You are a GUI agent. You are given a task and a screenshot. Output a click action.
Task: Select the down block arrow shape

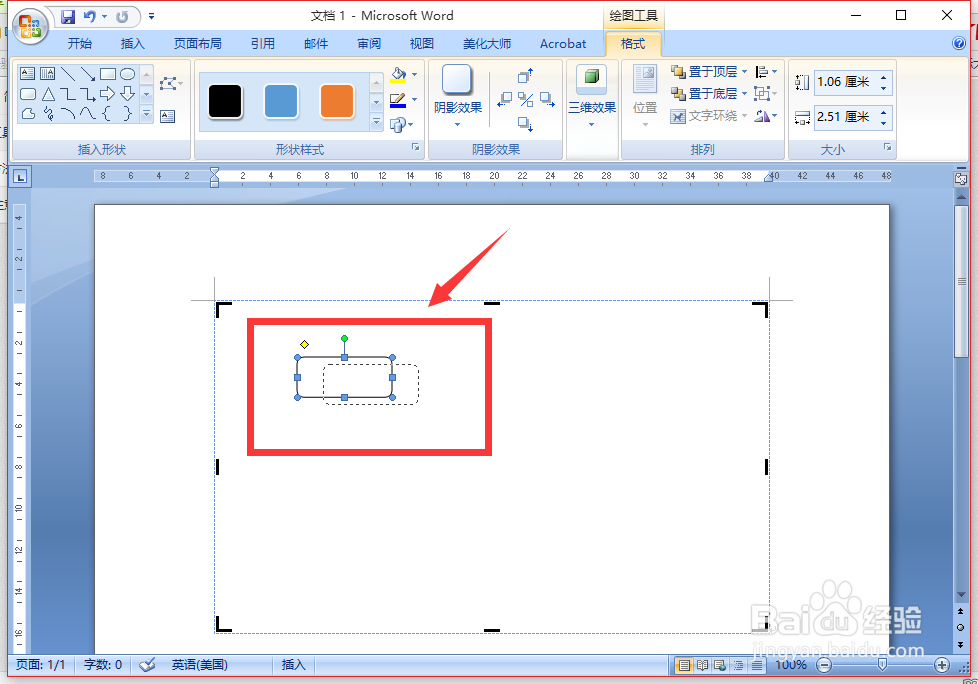(x=127, y=94)
